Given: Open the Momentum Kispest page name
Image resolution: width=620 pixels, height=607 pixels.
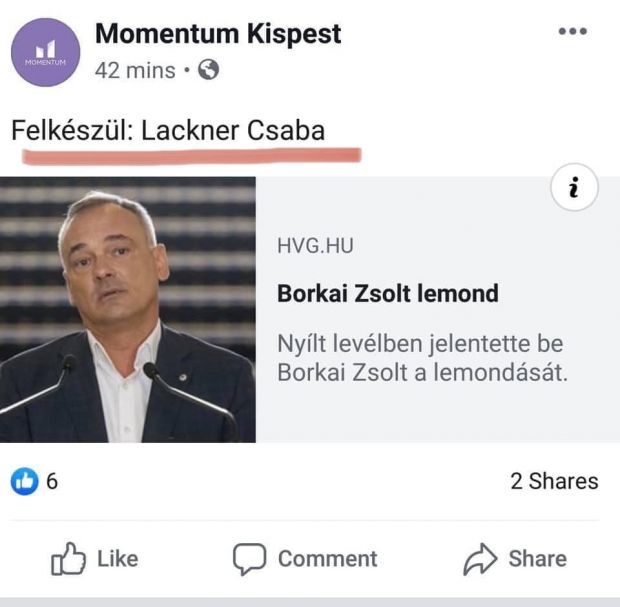Looking at the screenshot, I should coord(218,34).
